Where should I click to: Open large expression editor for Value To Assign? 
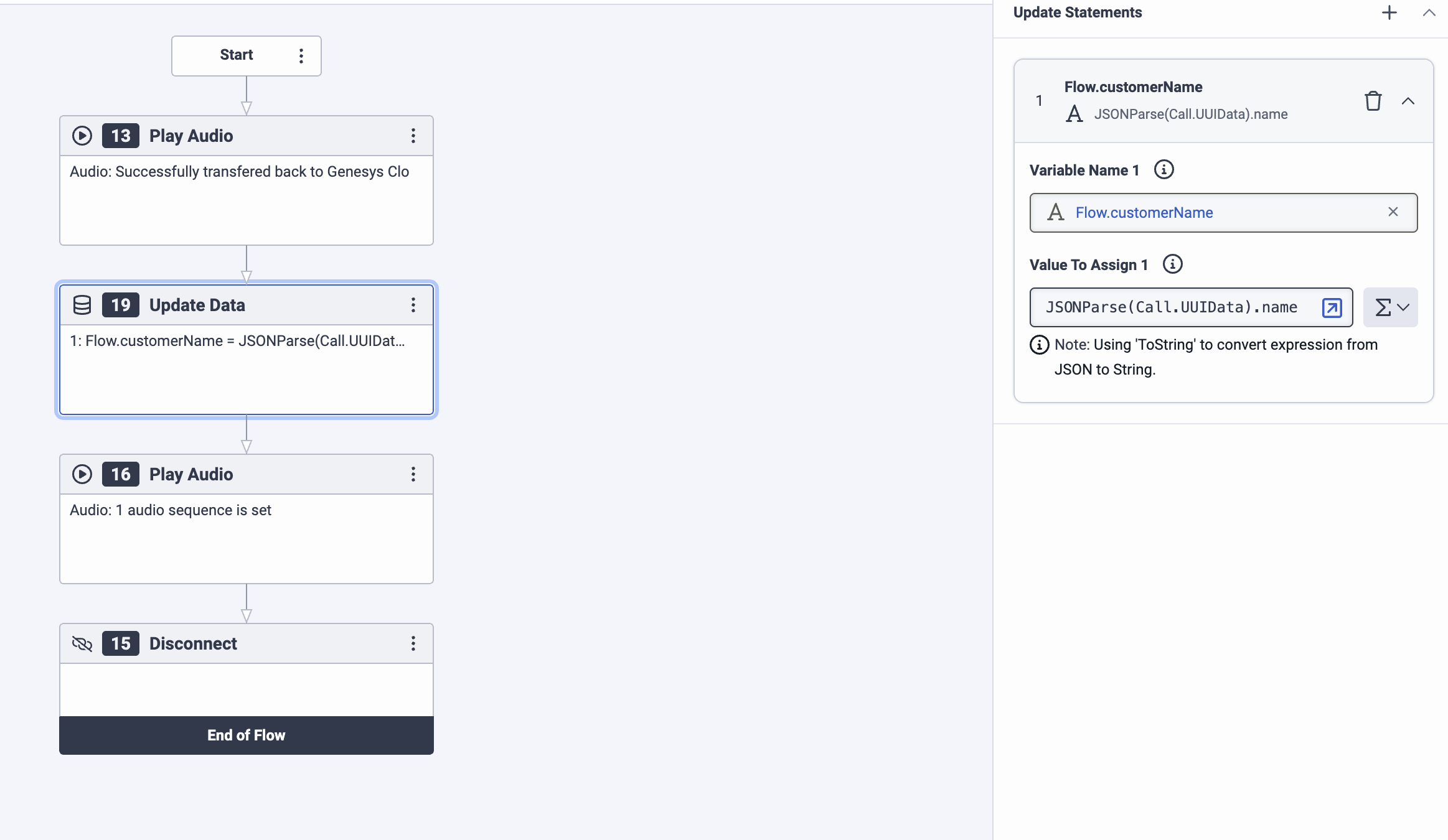point(1332,307)
